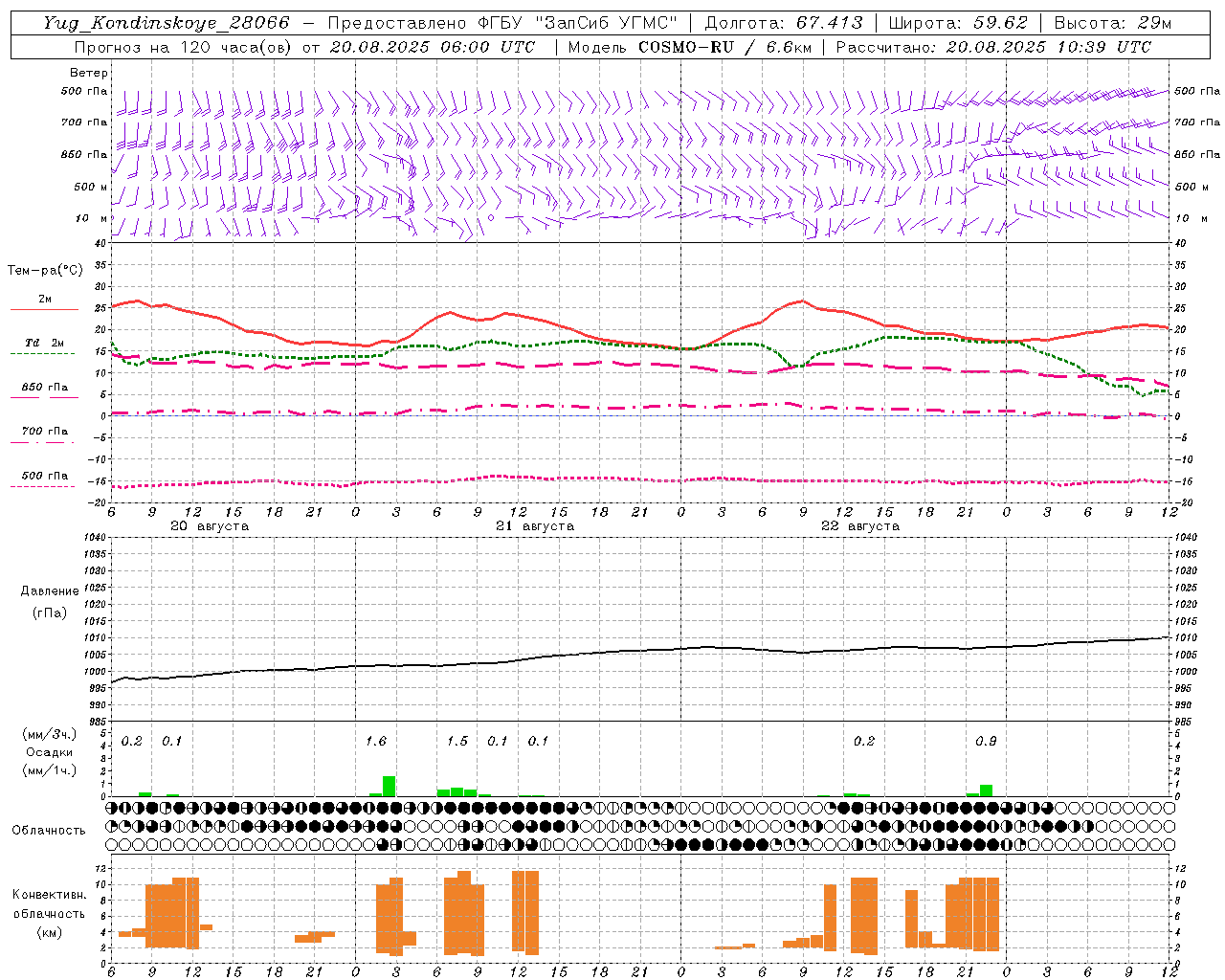Image resolution: width=1225 pixels, height=980 pixels.
Task: Click the "21 августа" date label
Action: coord(535,526)
